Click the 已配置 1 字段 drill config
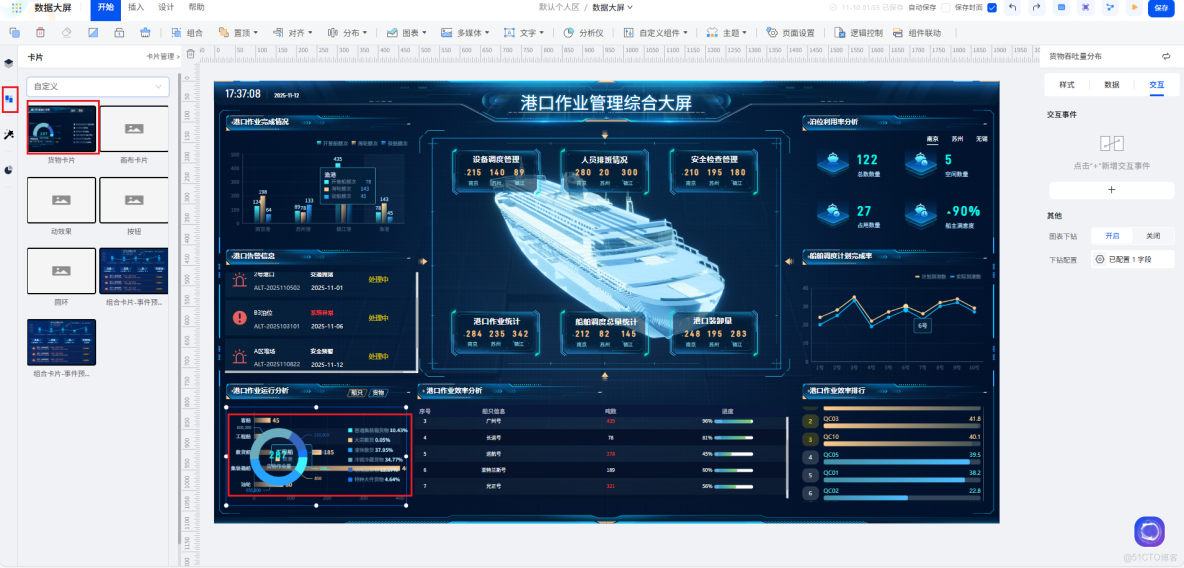Screen dimensions: 1184x568 (x=1133, y=259)
